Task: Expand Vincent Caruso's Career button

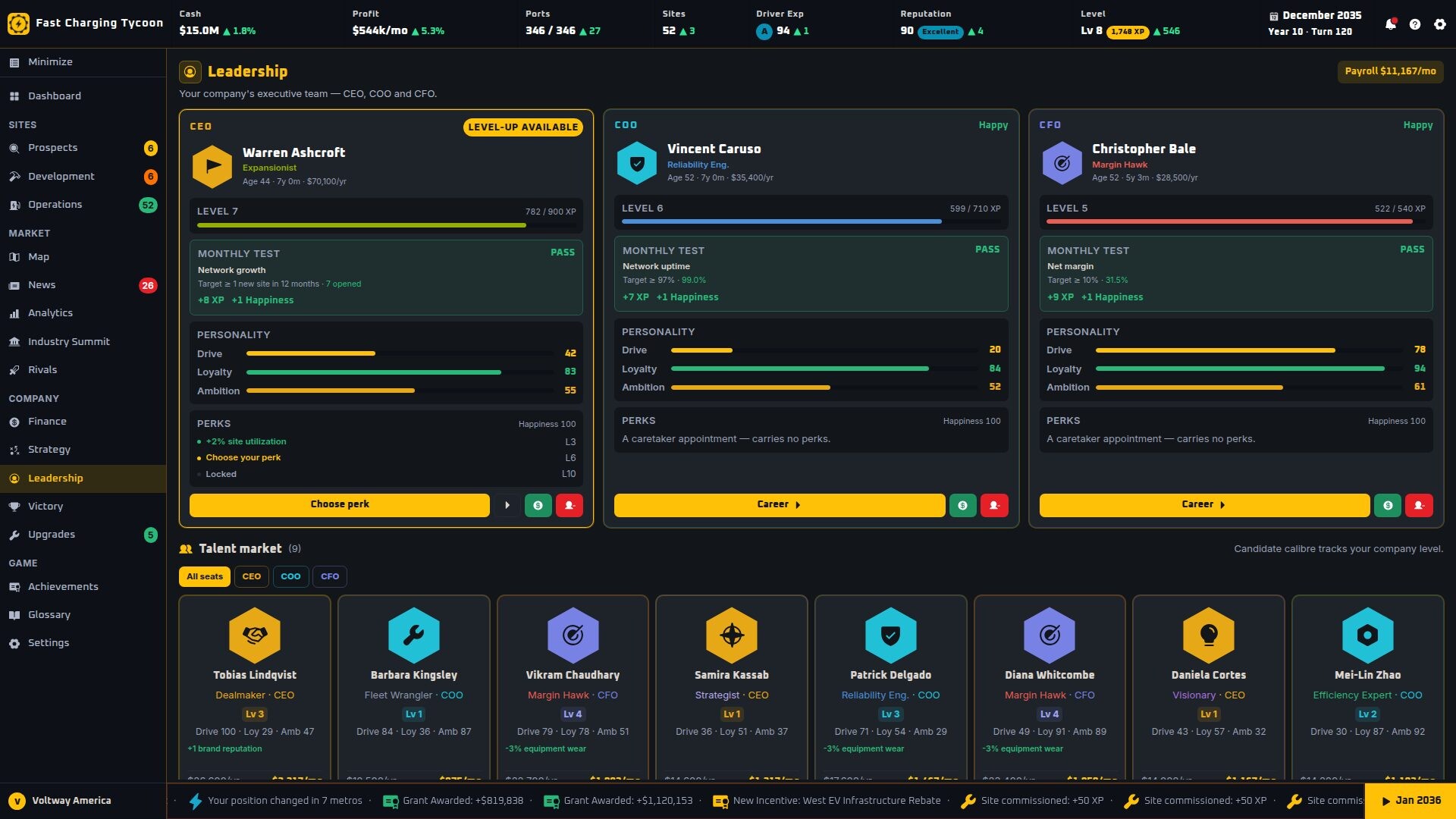Action: click(780, 505)
